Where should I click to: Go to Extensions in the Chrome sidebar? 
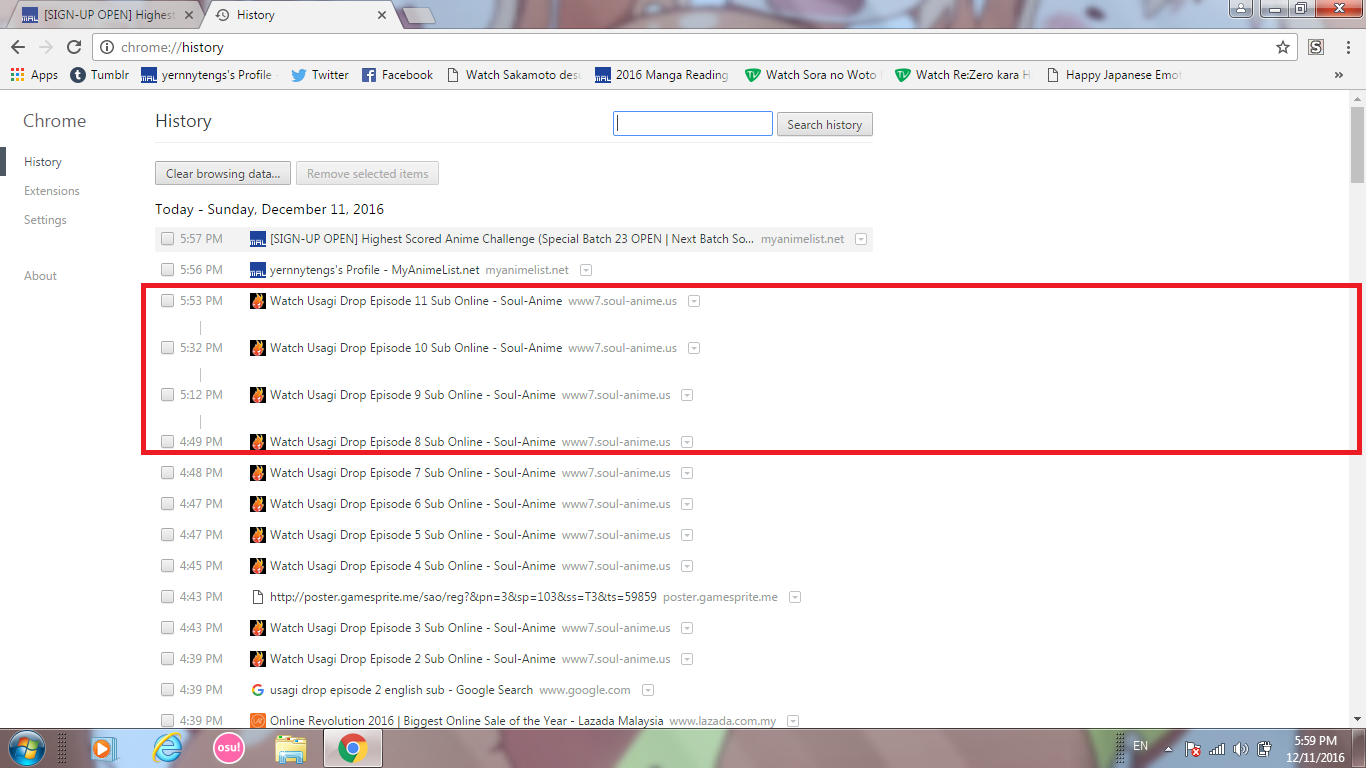[52, 191]
